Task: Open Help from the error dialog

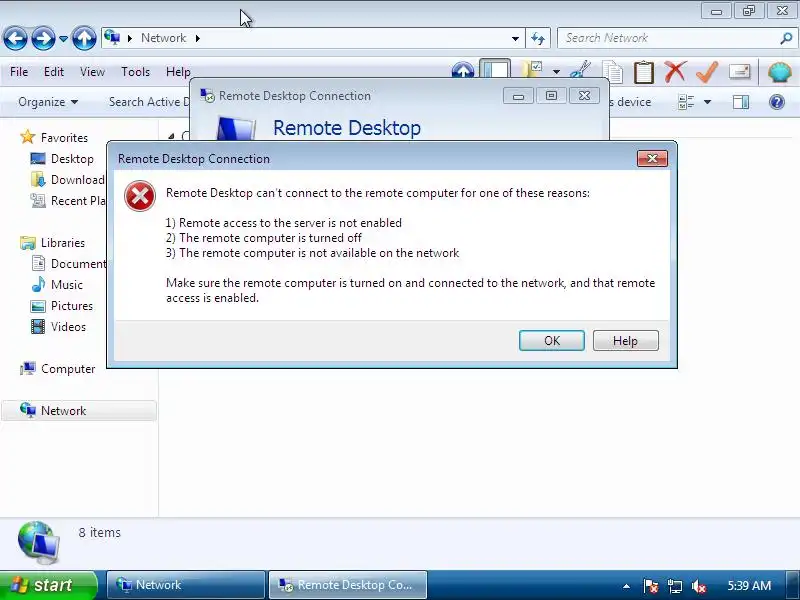Action: click(x=626, y=340)
